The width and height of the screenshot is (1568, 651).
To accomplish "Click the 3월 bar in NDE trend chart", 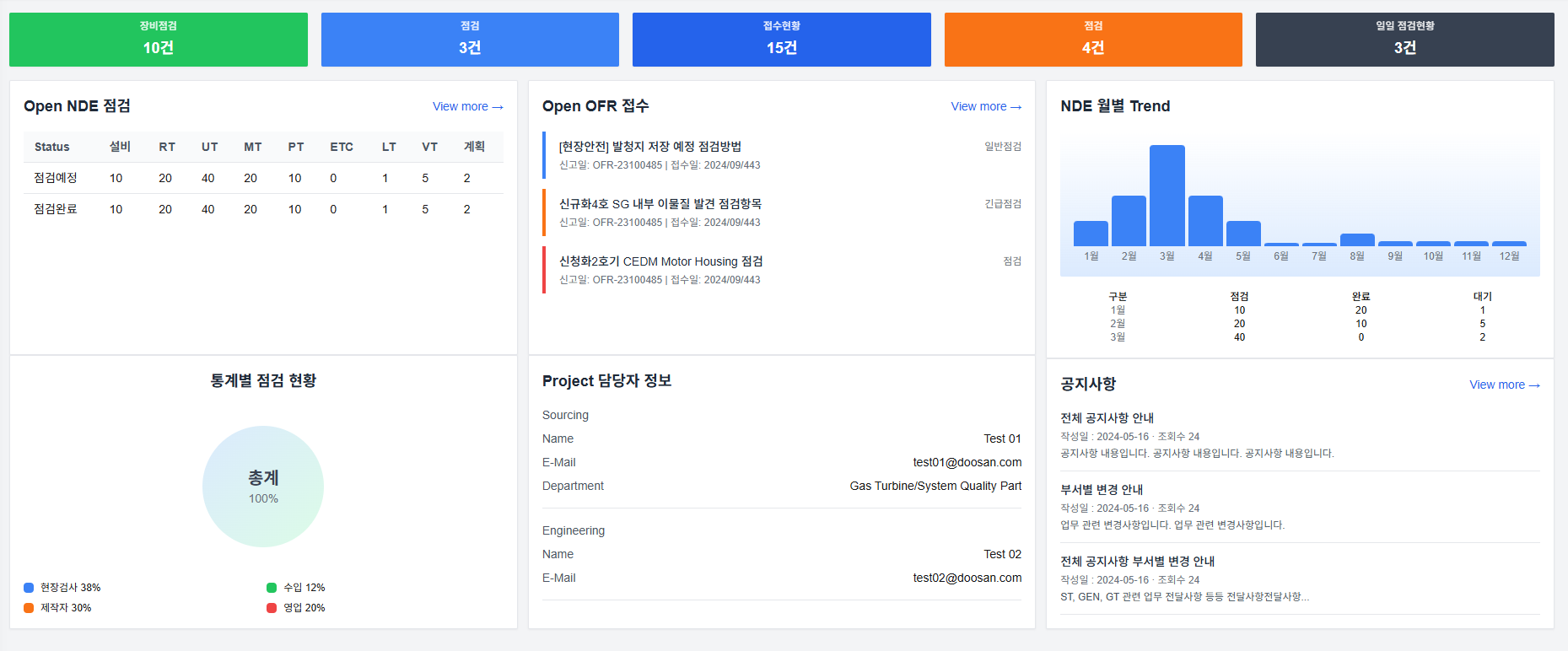I will pos(1167,196).
